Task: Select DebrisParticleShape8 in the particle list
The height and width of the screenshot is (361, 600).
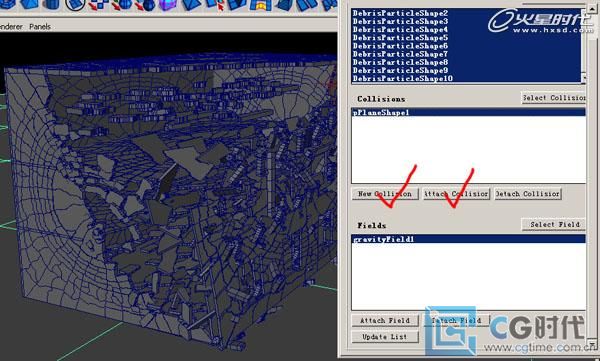Action: tap(466, 62)
